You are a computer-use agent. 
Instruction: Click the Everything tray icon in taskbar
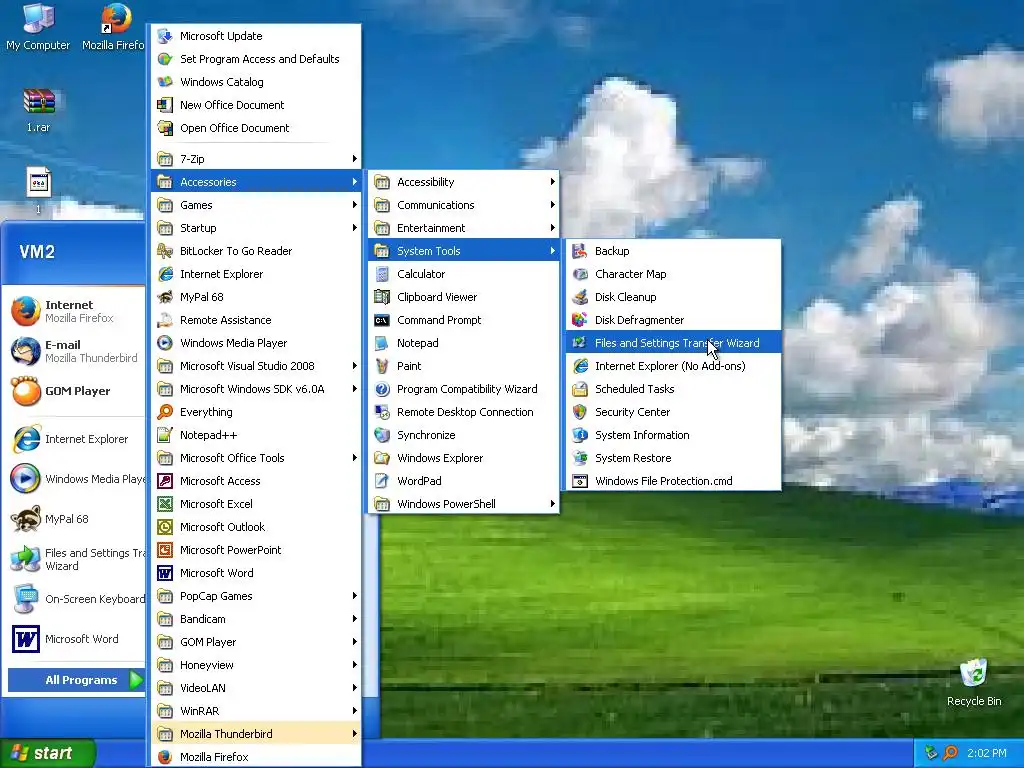click(x=950, y=753)
